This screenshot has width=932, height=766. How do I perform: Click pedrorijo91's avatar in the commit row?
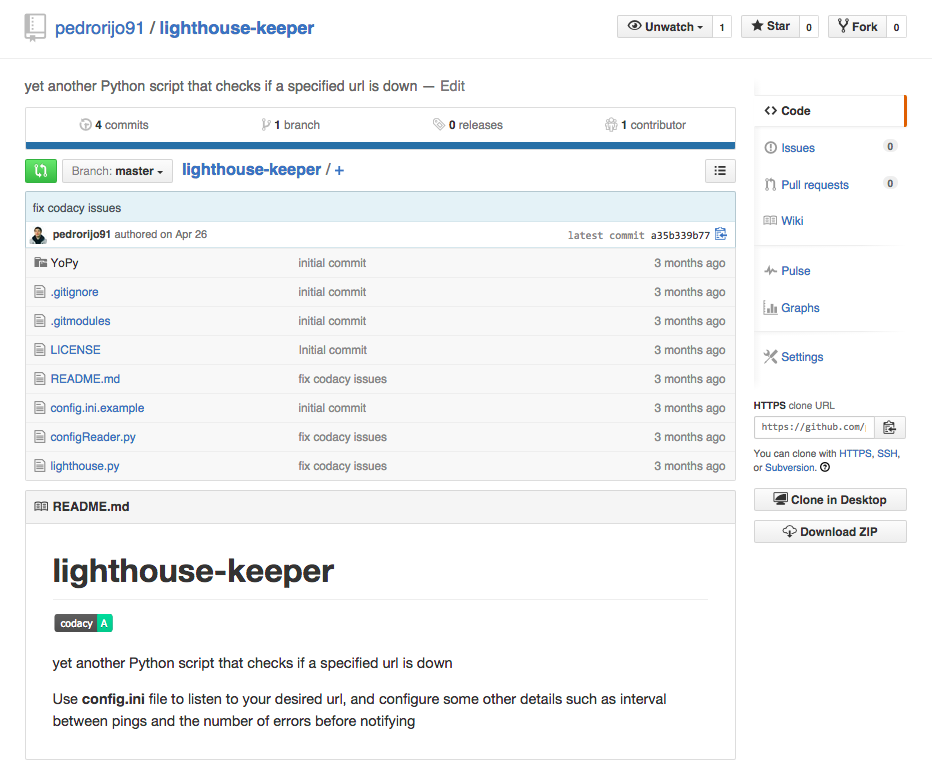point(39,235)
